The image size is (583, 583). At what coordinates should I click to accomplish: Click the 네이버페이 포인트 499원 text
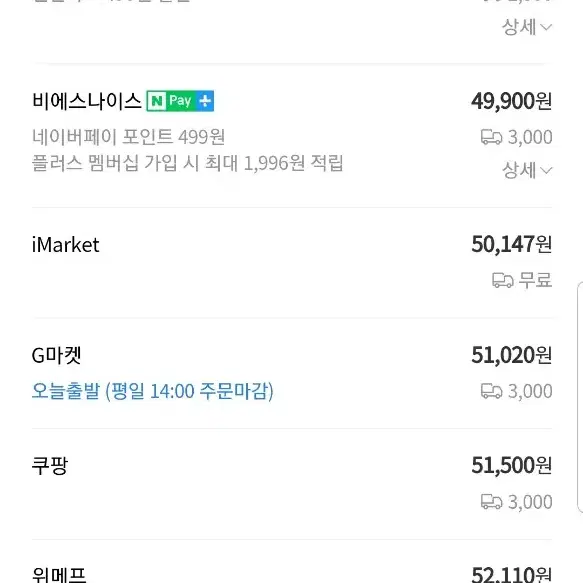tap(129, 137)
